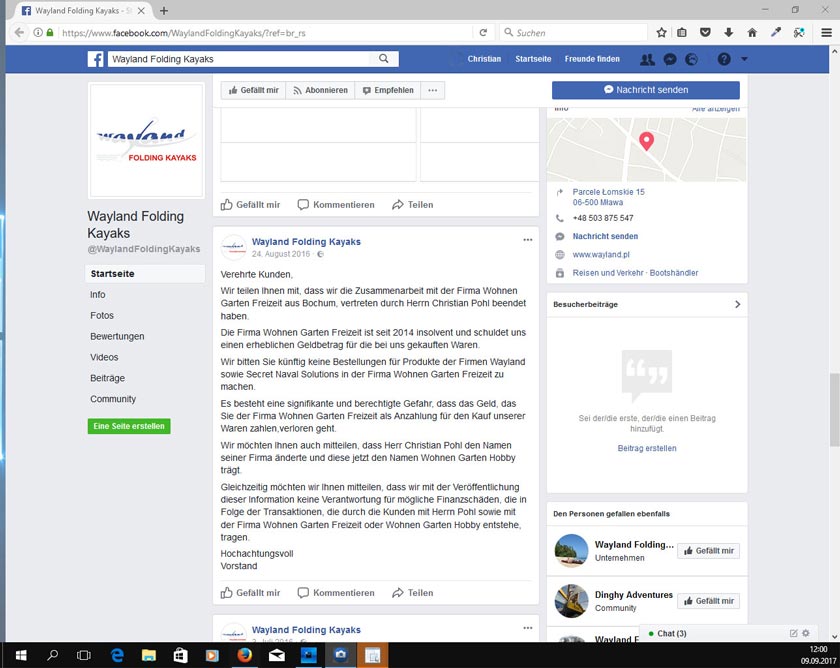Open Firefox bookmarks list icon
The height and width of the screenshot is (668, 840).
pos(682,33)
